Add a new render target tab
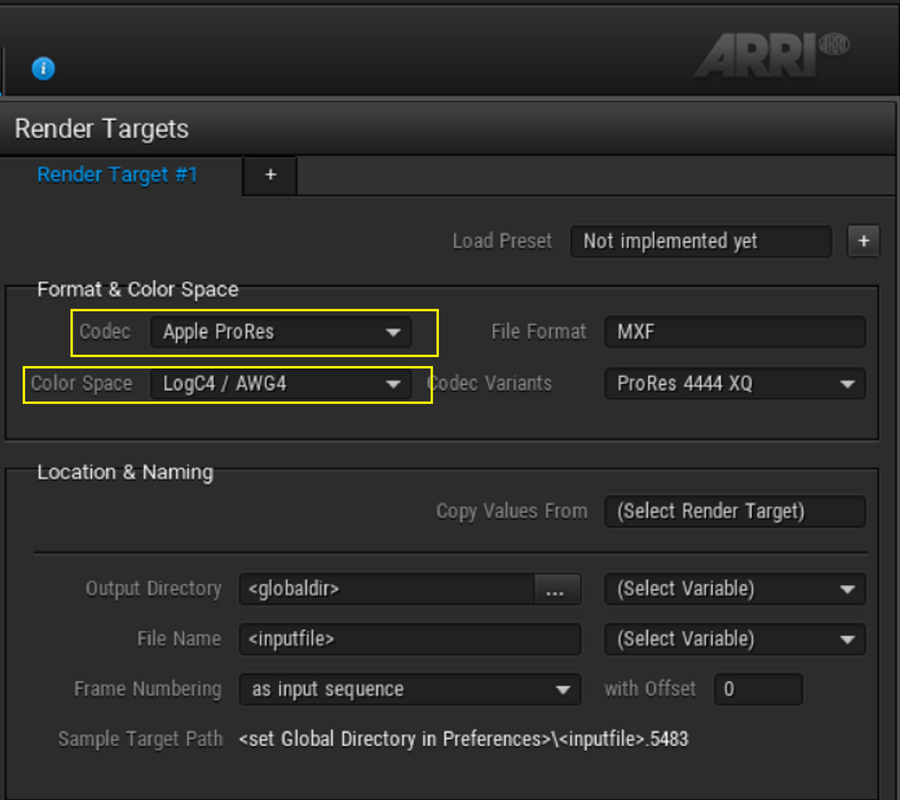 click(270, 175)
